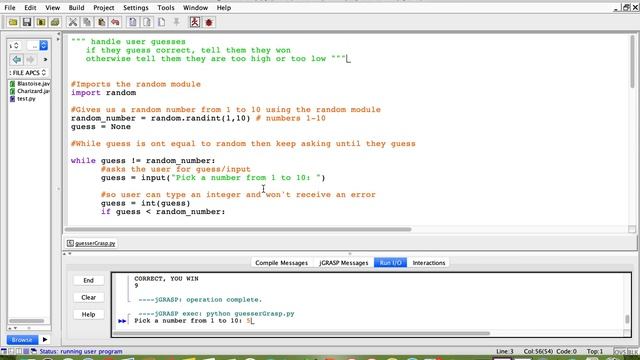Select the Run I/O tab
640x360 pixels.
pos(390,262)
